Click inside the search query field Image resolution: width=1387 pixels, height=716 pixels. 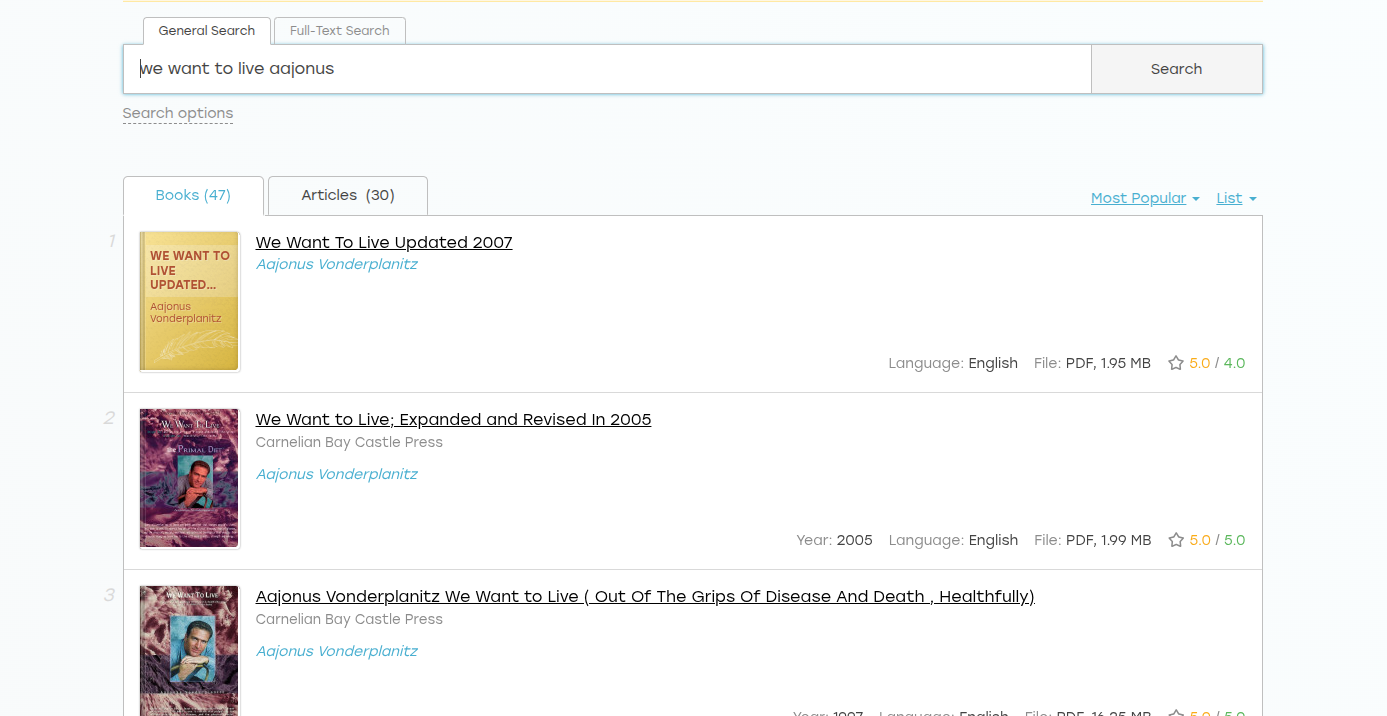pos(600,69)
